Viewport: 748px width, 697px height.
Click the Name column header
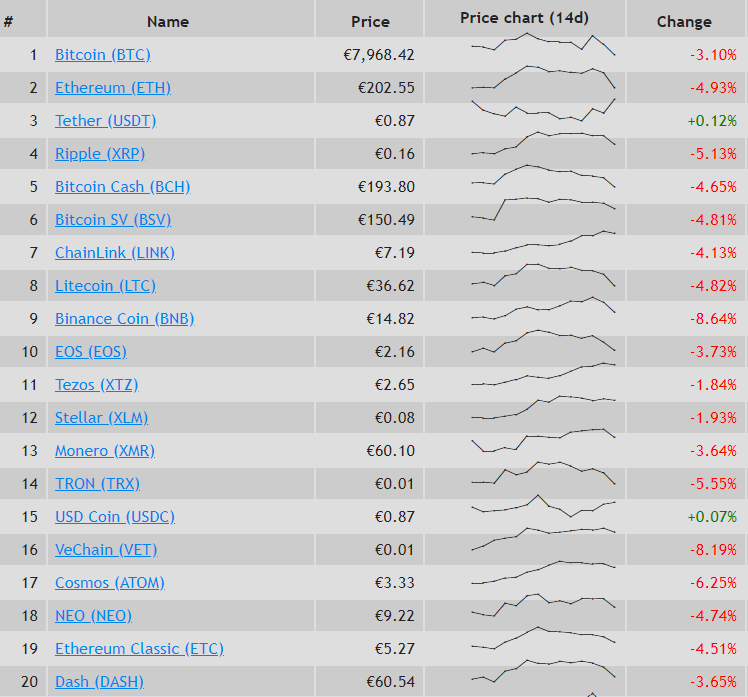pos(168,22)
